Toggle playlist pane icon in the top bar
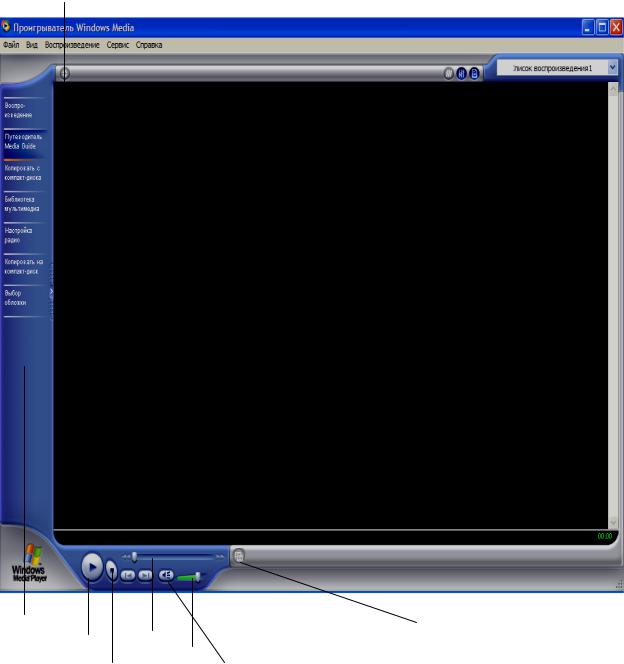The height and width of the screenshot is (664, 624). (x=474, y=74)
